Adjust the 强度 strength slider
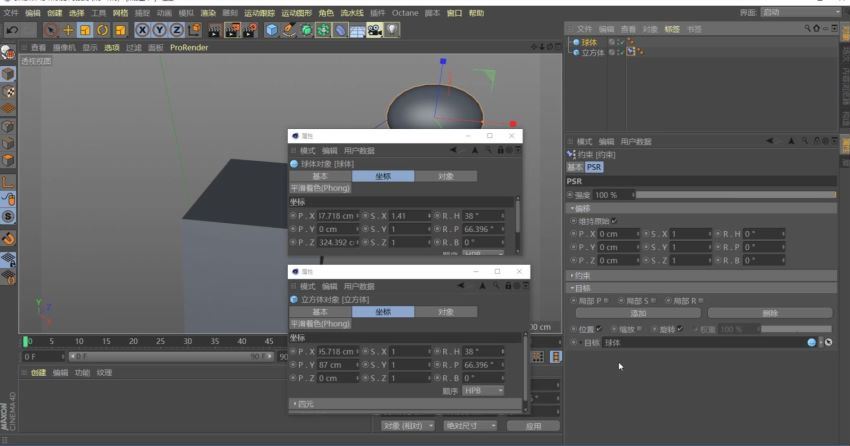 (736, 195)
